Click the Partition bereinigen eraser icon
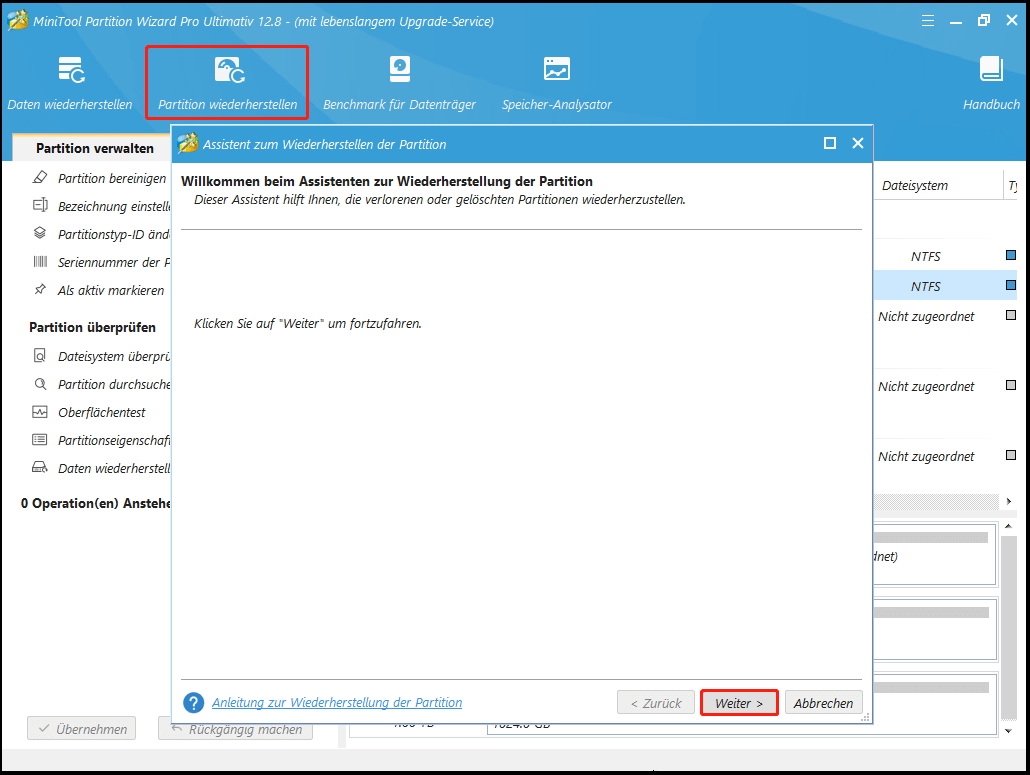 [x=40, y=177]
